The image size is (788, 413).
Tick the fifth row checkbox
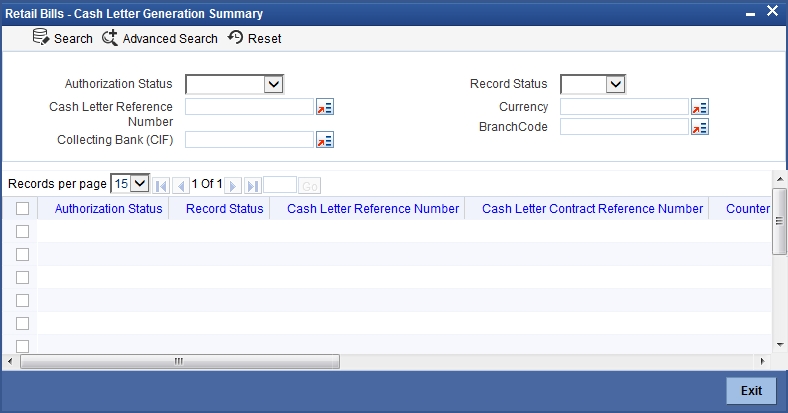[23, 324]
